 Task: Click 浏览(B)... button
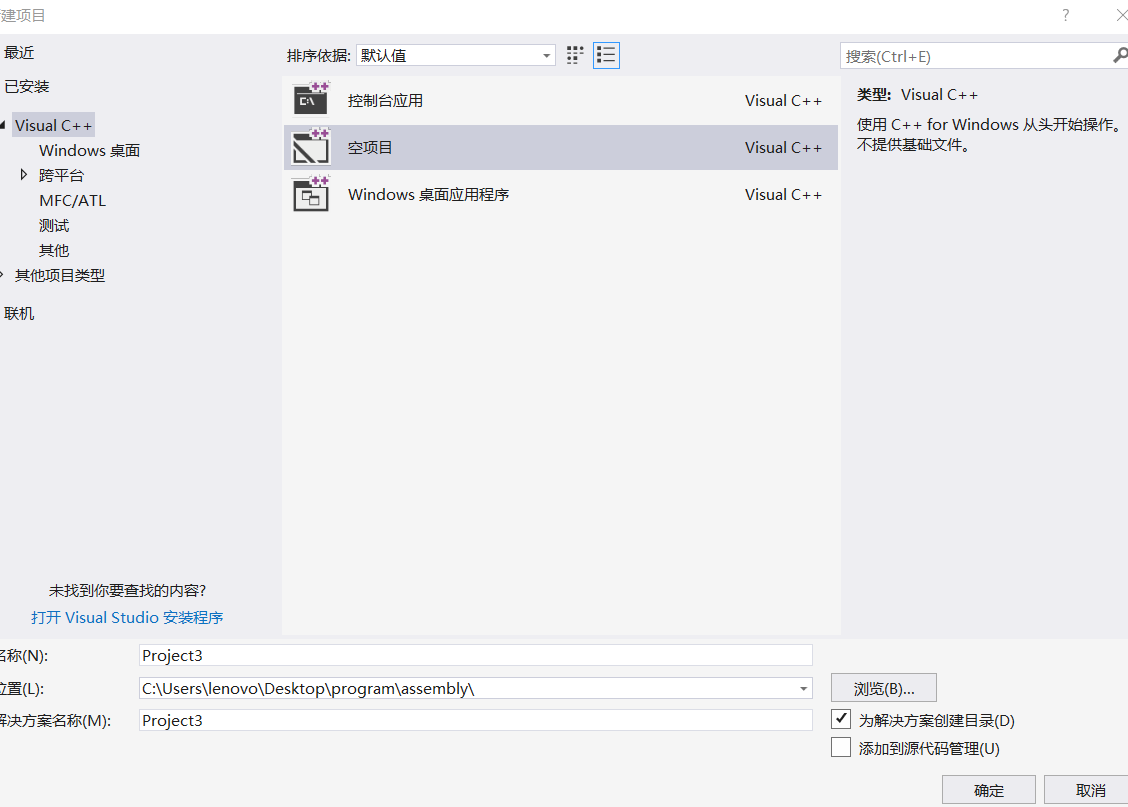pos(883,688)
